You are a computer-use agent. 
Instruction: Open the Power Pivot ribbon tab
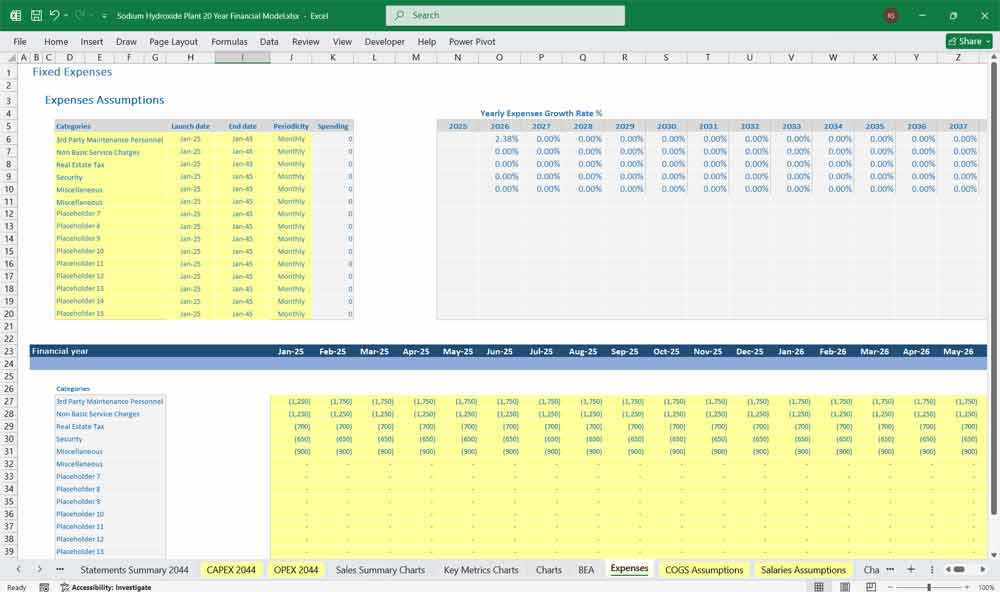pos(470,41)
